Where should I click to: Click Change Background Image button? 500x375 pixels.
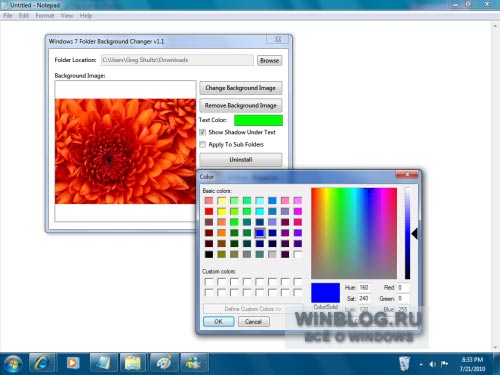[241, 88]
